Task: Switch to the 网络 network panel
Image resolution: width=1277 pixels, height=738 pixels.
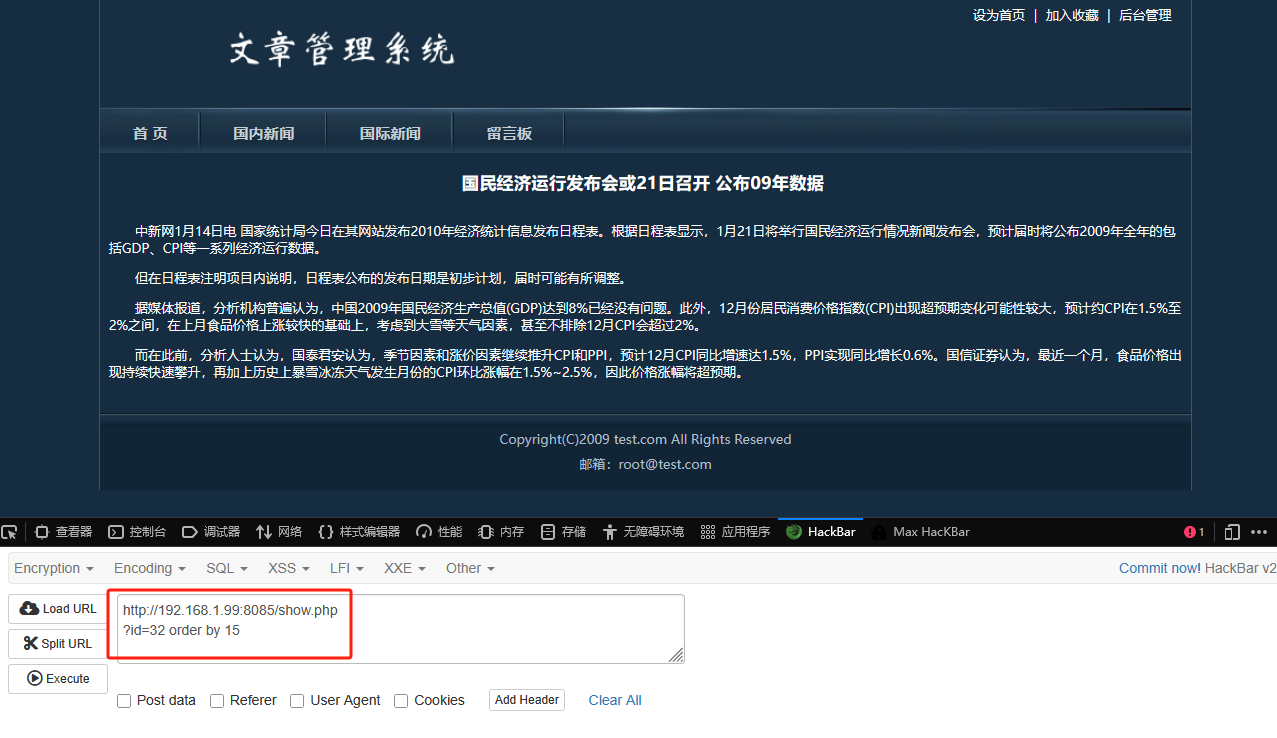Action: pyautogui.click(x=279, y=532)
